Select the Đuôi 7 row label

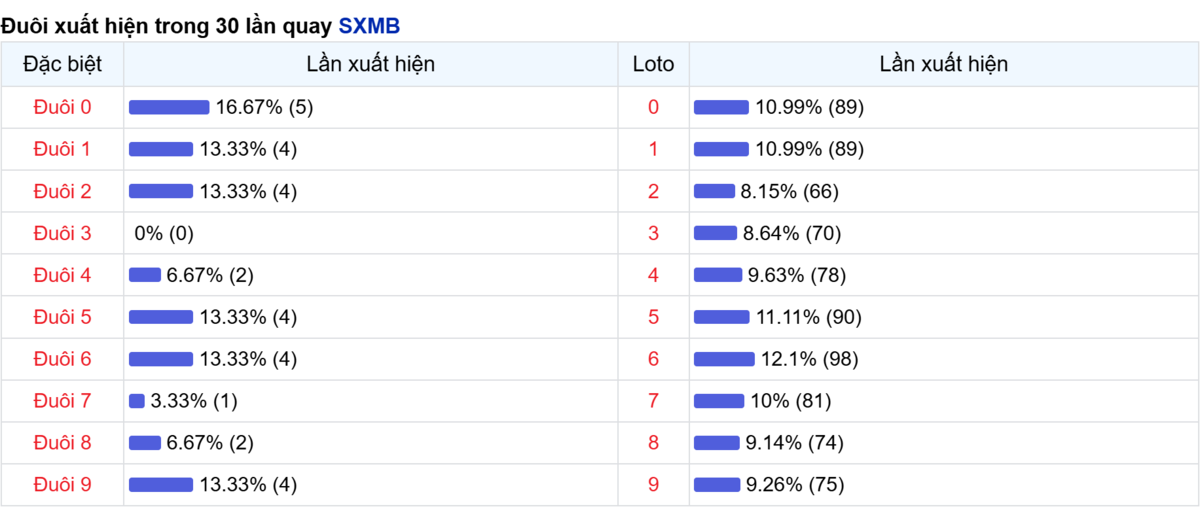[x=62, y=401]
